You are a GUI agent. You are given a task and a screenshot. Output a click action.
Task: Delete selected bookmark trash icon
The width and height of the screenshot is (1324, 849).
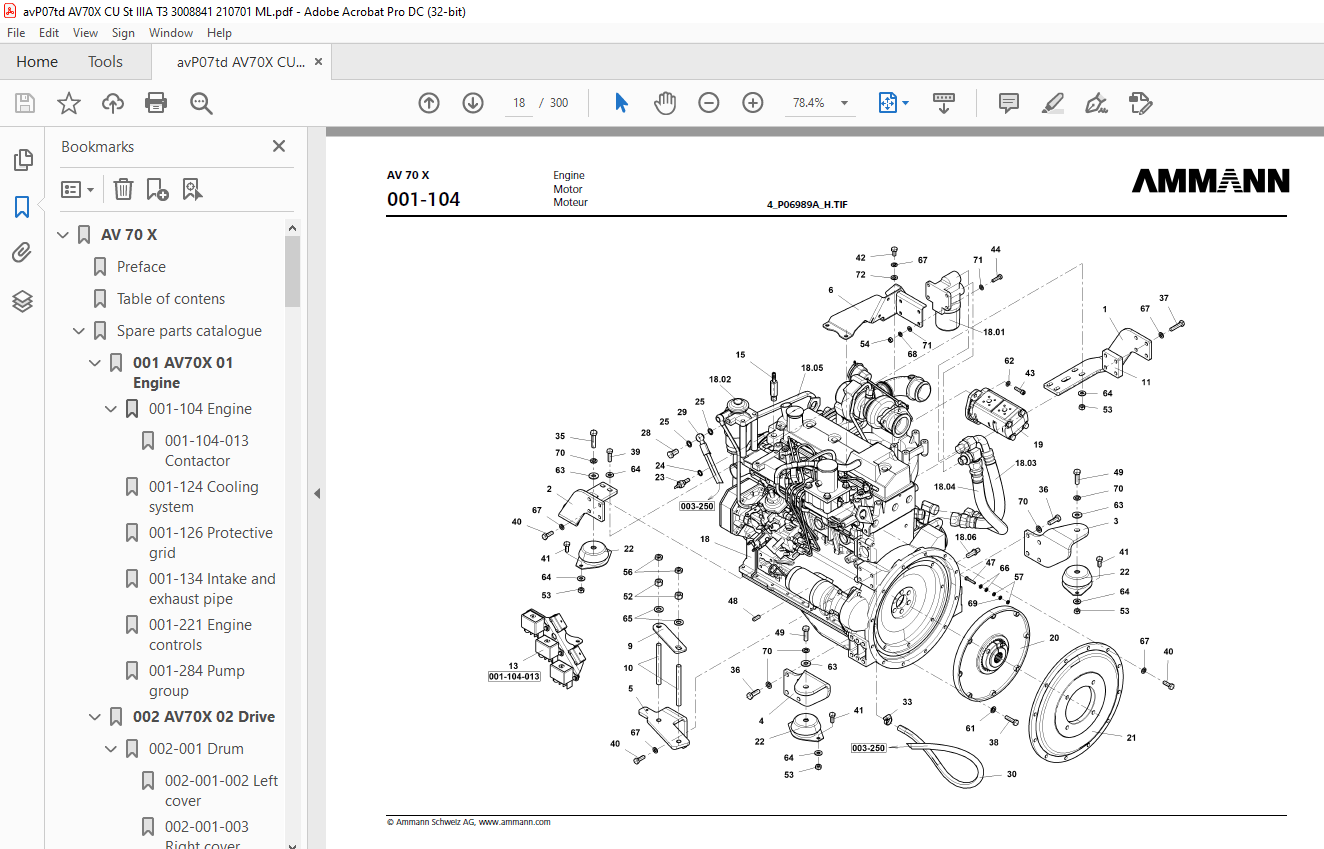pos(123,189)
